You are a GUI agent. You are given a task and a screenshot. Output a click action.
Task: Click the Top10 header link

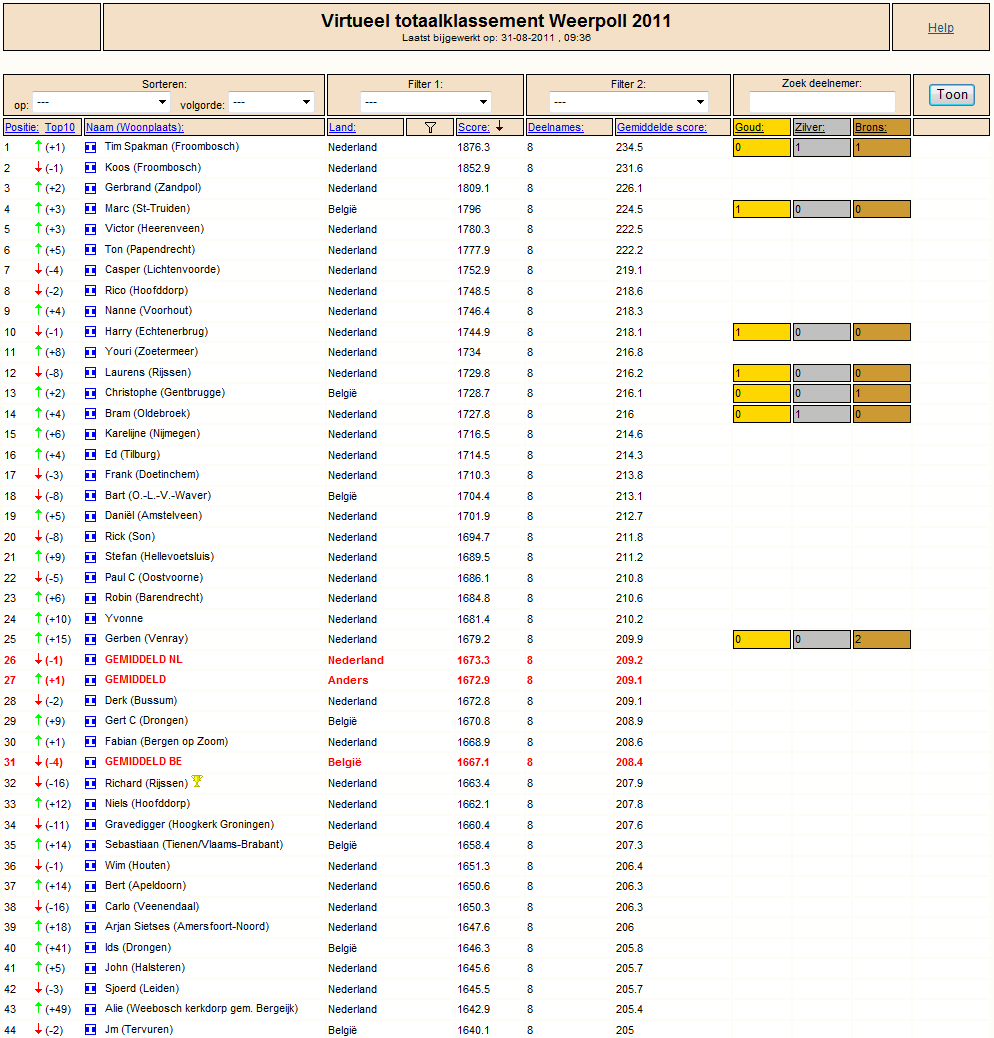[60, 127]
